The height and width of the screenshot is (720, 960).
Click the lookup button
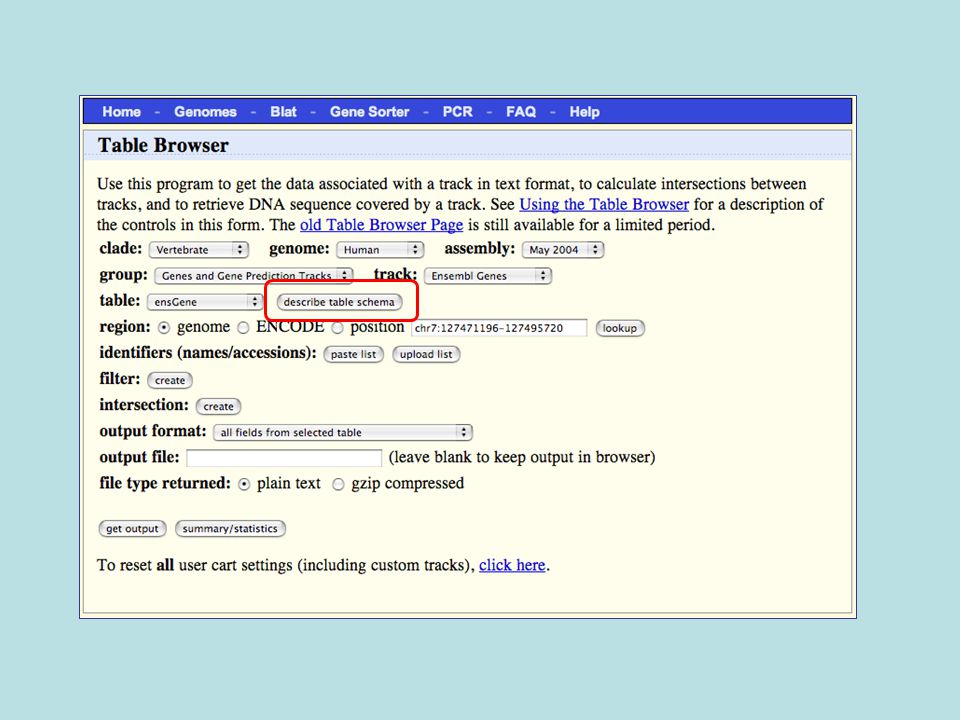[x=620, y=328]
